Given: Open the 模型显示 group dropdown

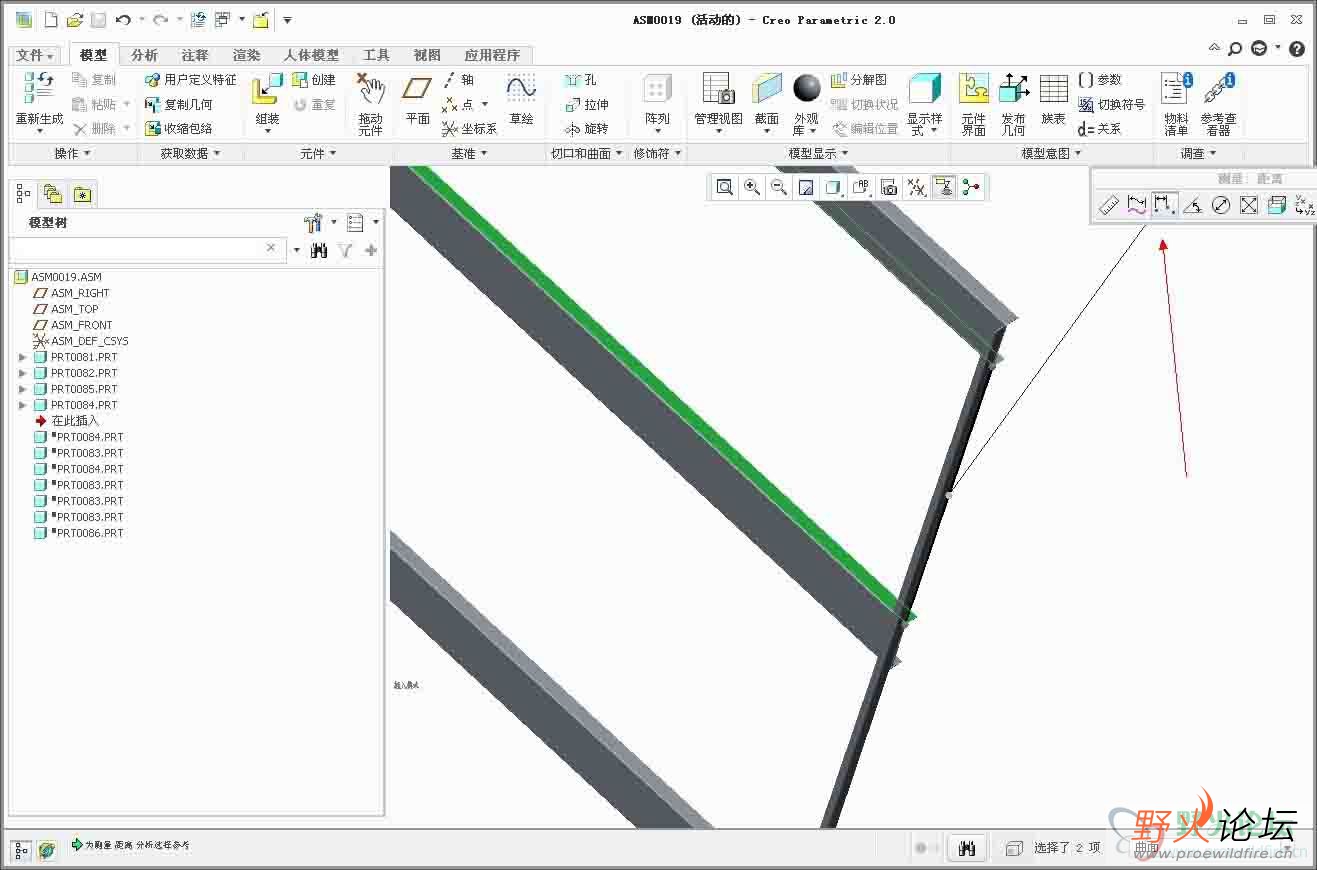Looking at the screenshot, I should tap(818, 153).
